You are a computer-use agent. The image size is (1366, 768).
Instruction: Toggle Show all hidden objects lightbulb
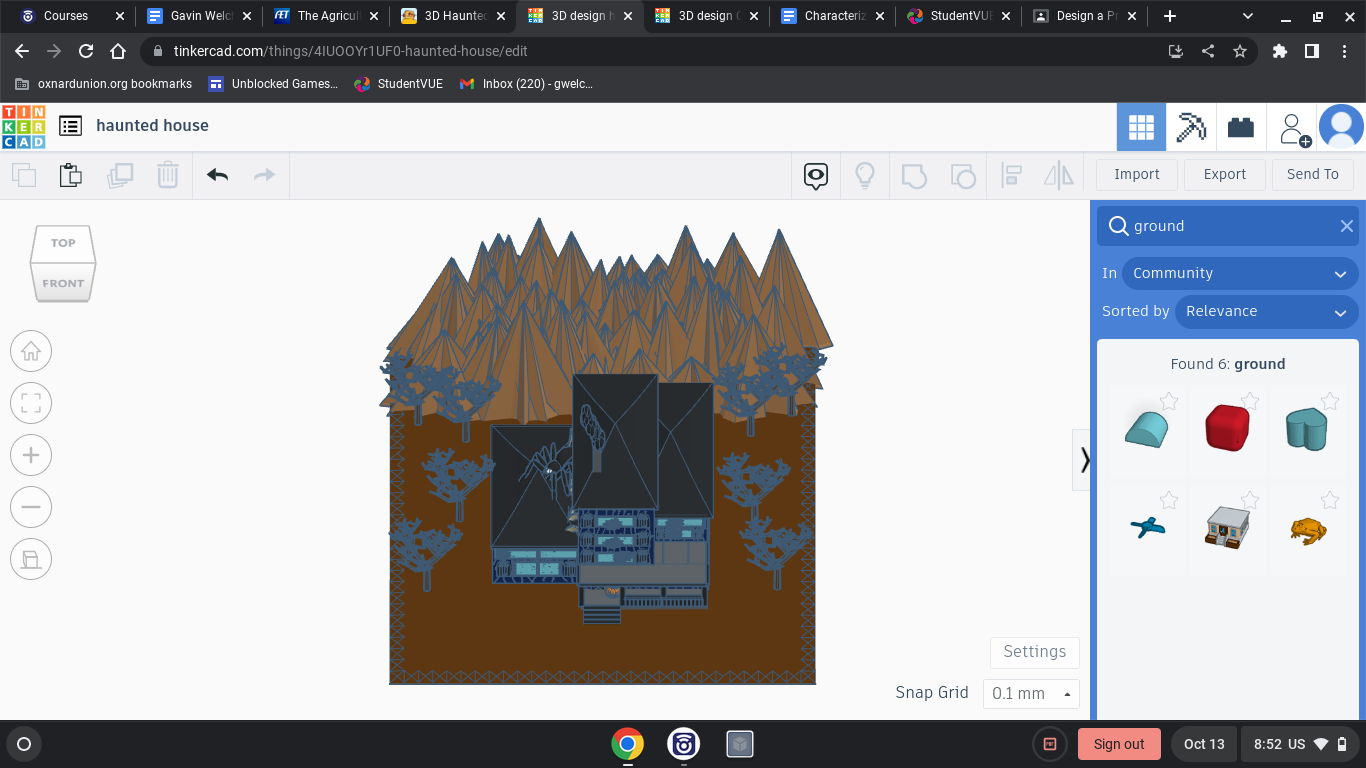(x=865, y=175)
